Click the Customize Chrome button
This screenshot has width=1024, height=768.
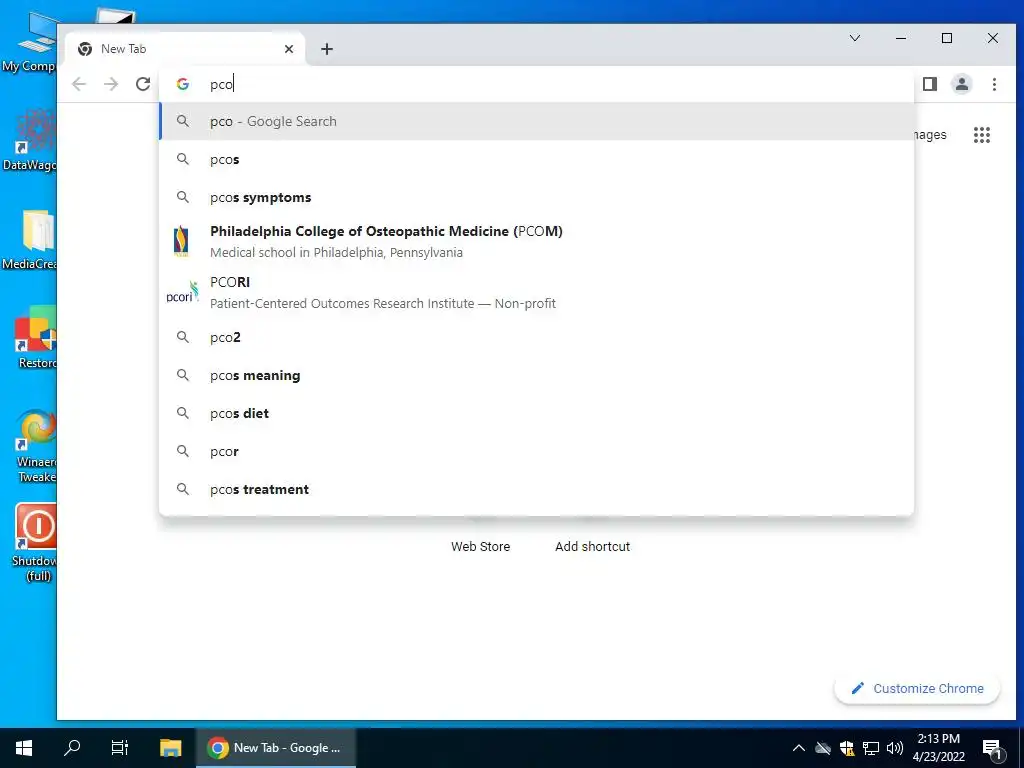click(917, 688)
